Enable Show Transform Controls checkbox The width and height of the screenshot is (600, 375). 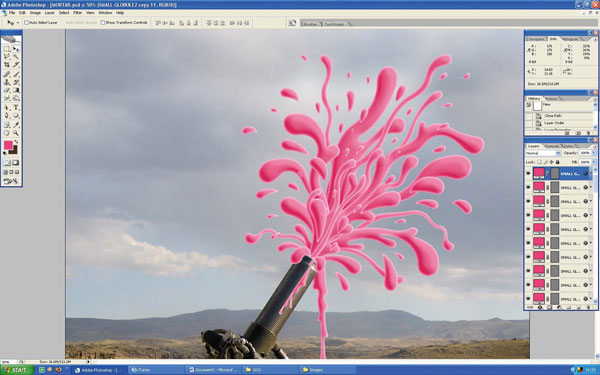point(103,23)
